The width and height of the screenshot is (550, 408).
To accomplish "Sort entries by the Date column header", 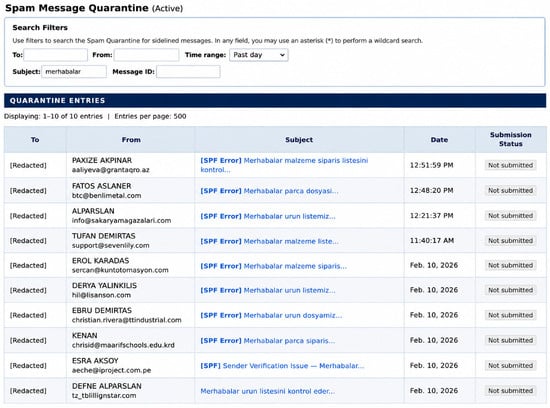I will pos(439,140).
